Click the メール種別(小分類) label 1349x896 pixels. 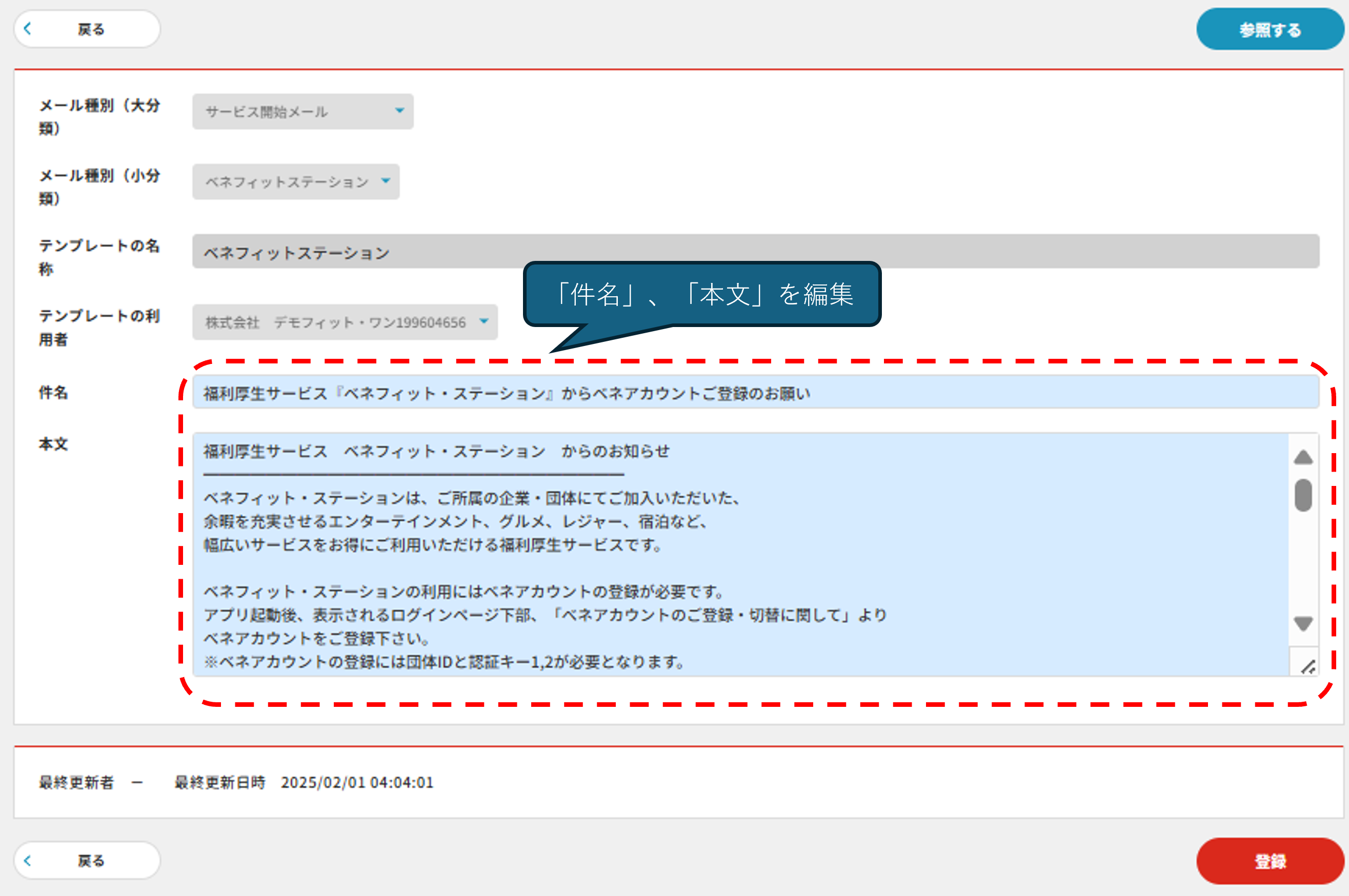[99, 187]
